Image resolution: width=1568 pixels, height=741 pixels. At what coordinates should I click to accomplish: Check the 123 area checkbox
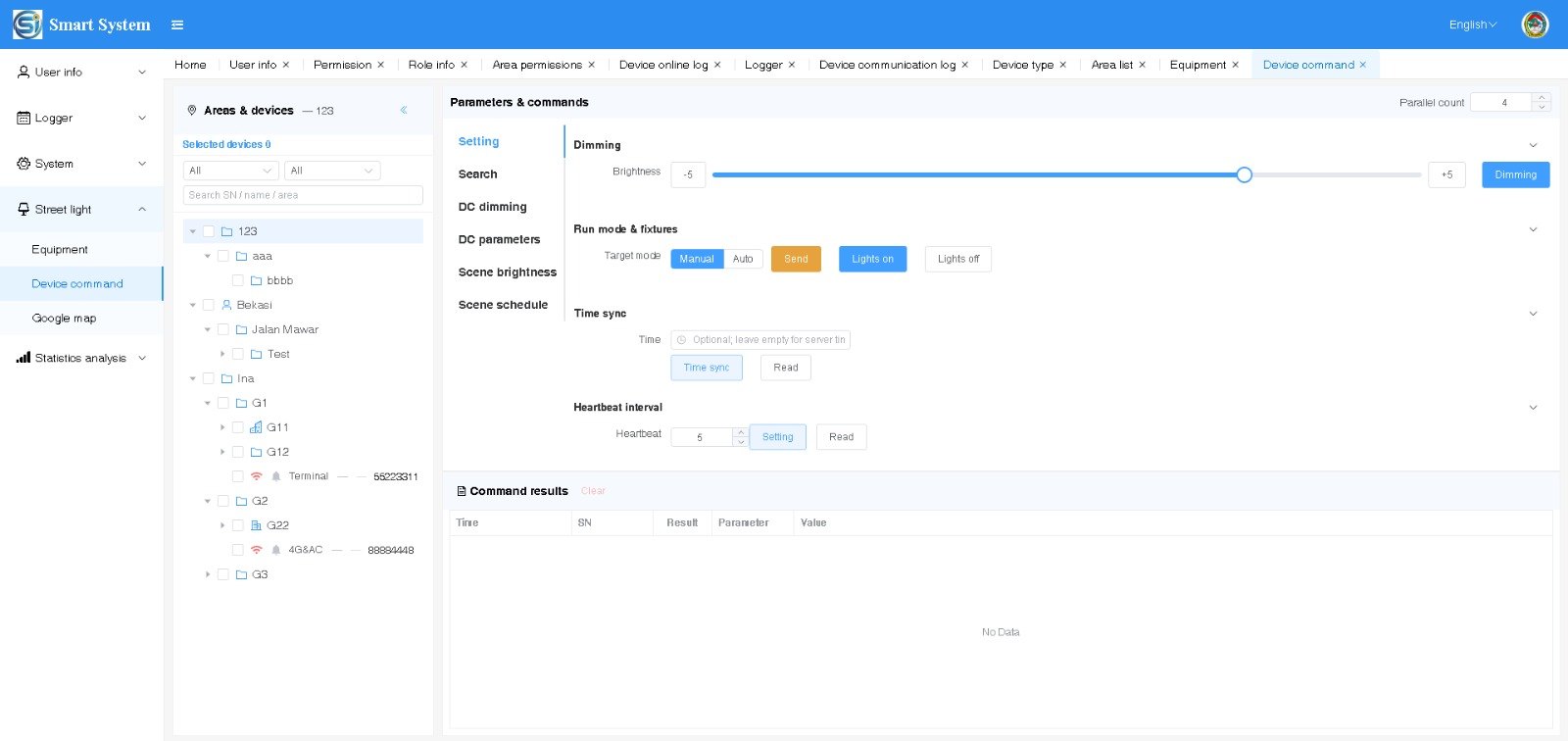[209, 231]
